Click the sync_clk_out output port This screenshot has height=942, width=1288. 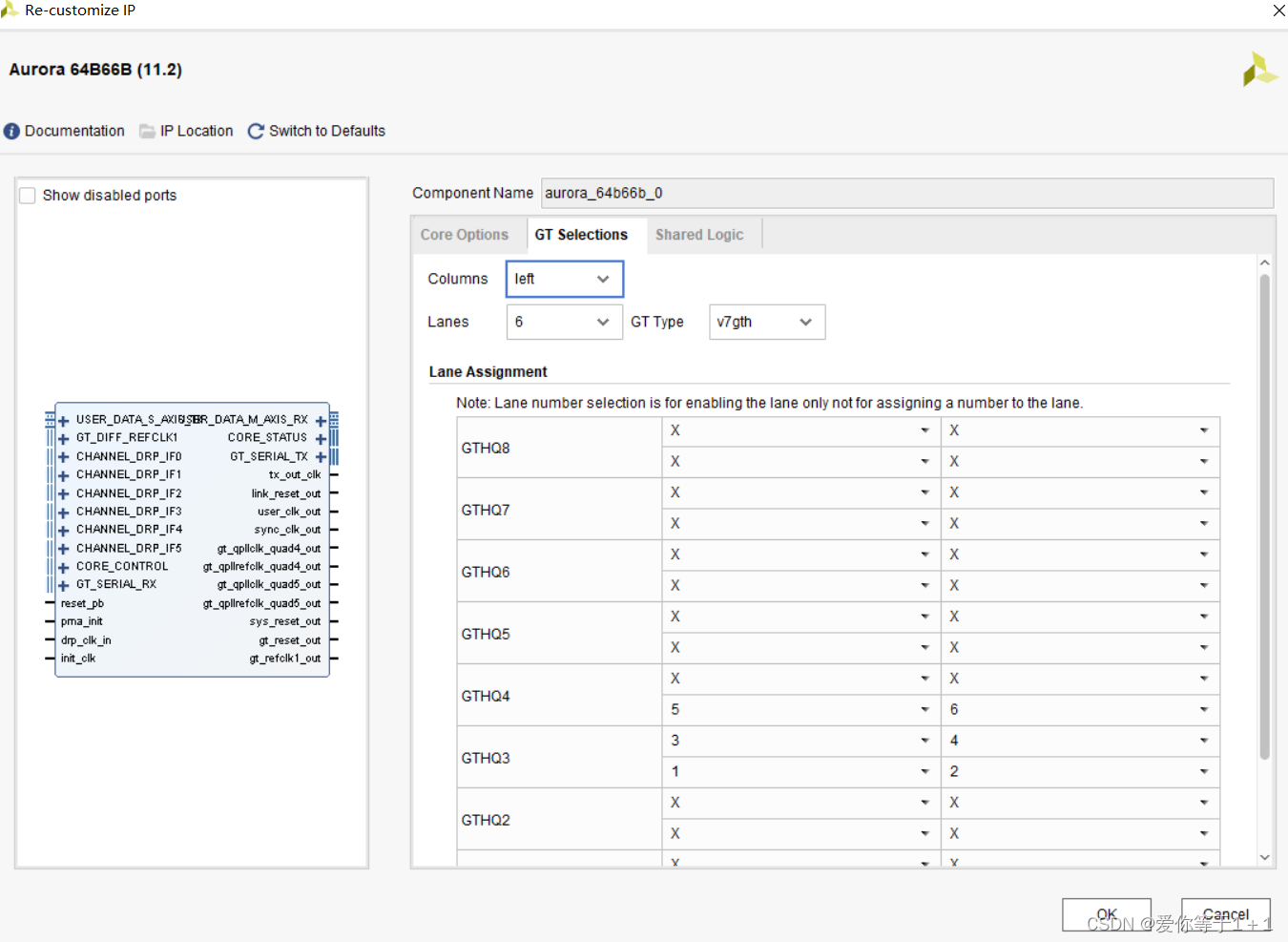pyautogui.click(x=288, y=531)
